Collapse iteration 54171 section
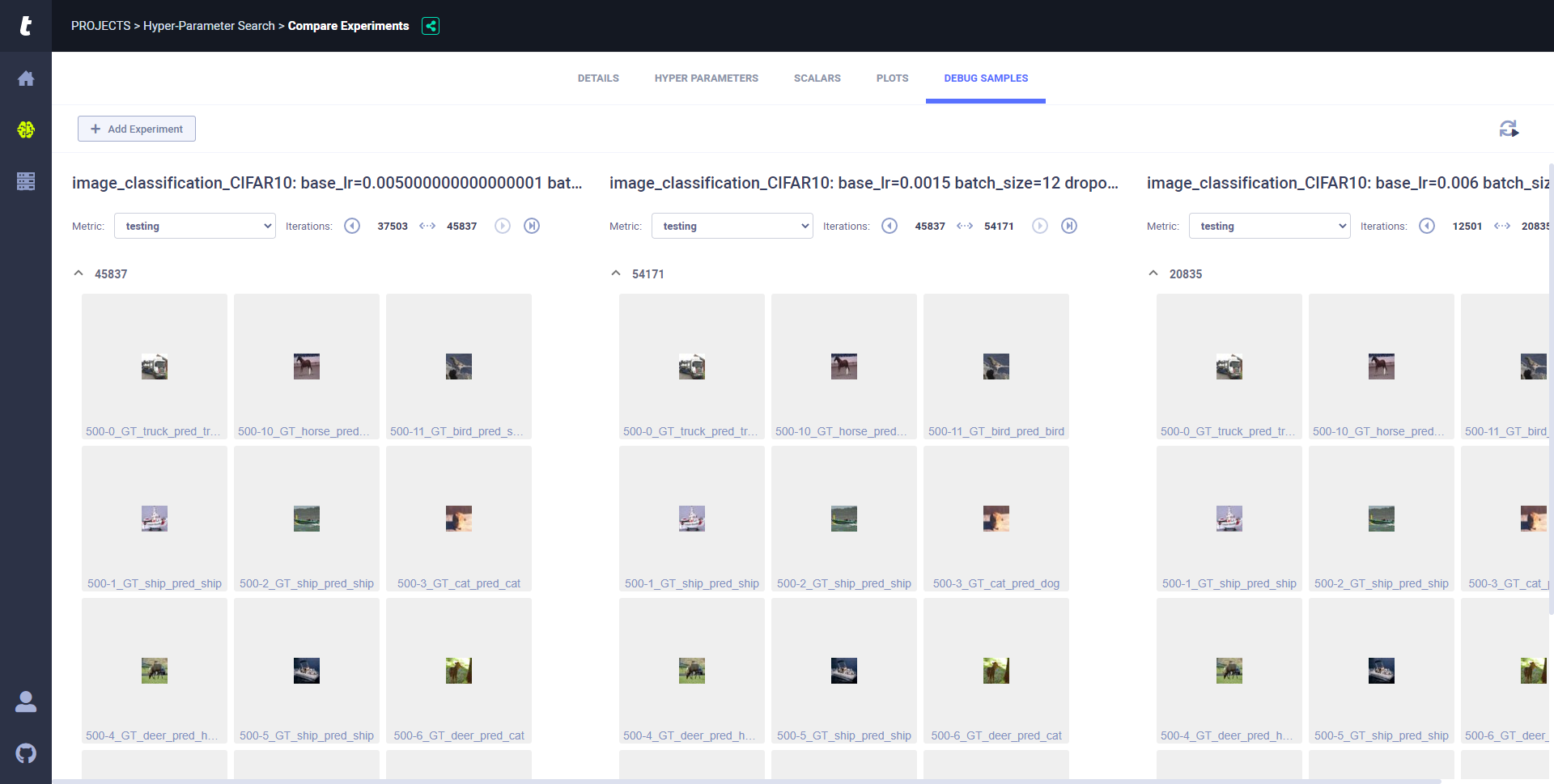Screen dimensions: 1554x784 point(616,273)
